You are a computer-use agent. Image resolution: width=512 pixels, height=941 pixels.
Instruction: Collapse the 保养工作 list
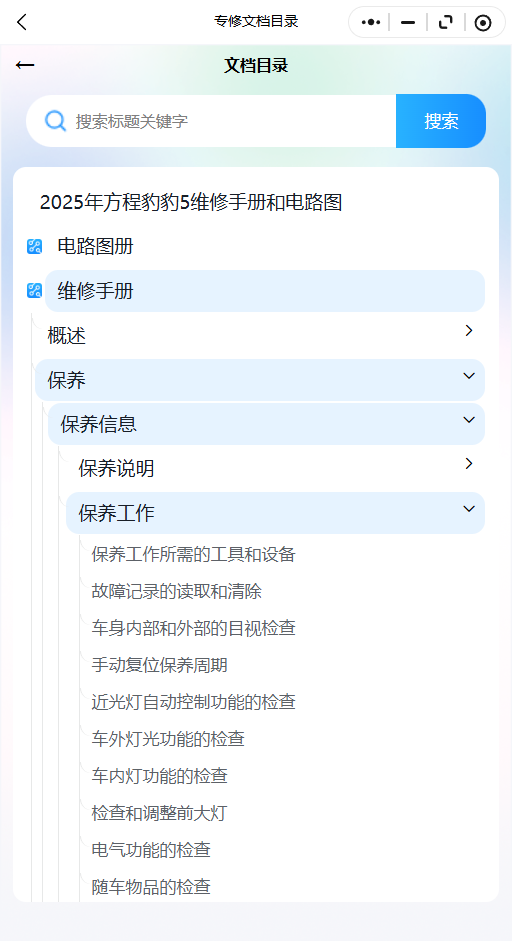point(469,509)
